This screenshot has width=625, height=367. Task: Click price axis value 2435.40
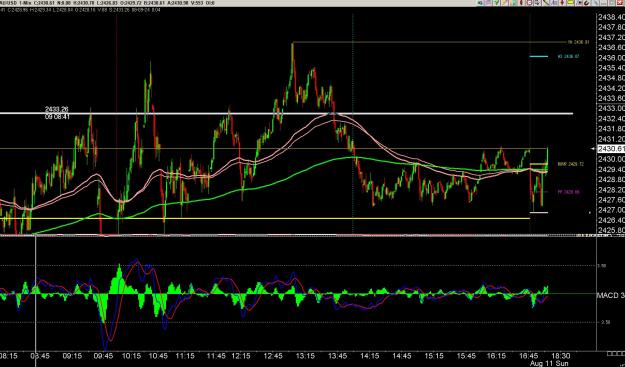tap(611, 68)
